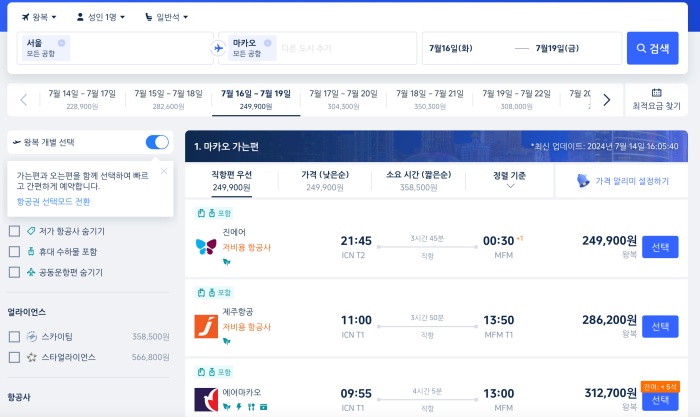Click the entertainment screen icon in 에어마카오 row

[263, 407]
